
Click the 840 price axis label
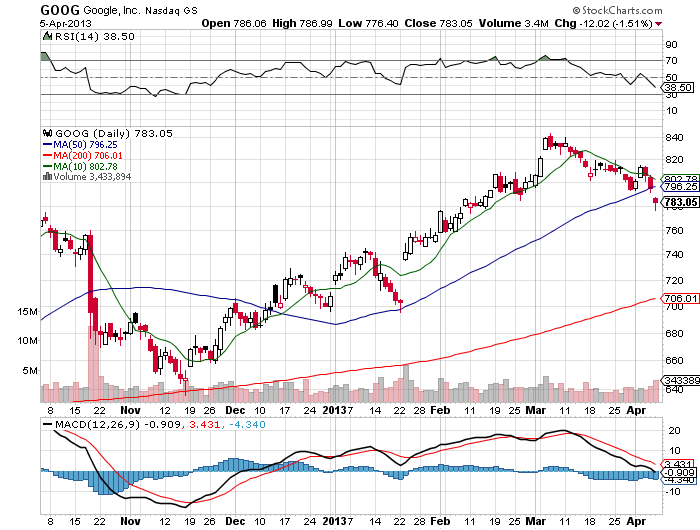(674, 138)
